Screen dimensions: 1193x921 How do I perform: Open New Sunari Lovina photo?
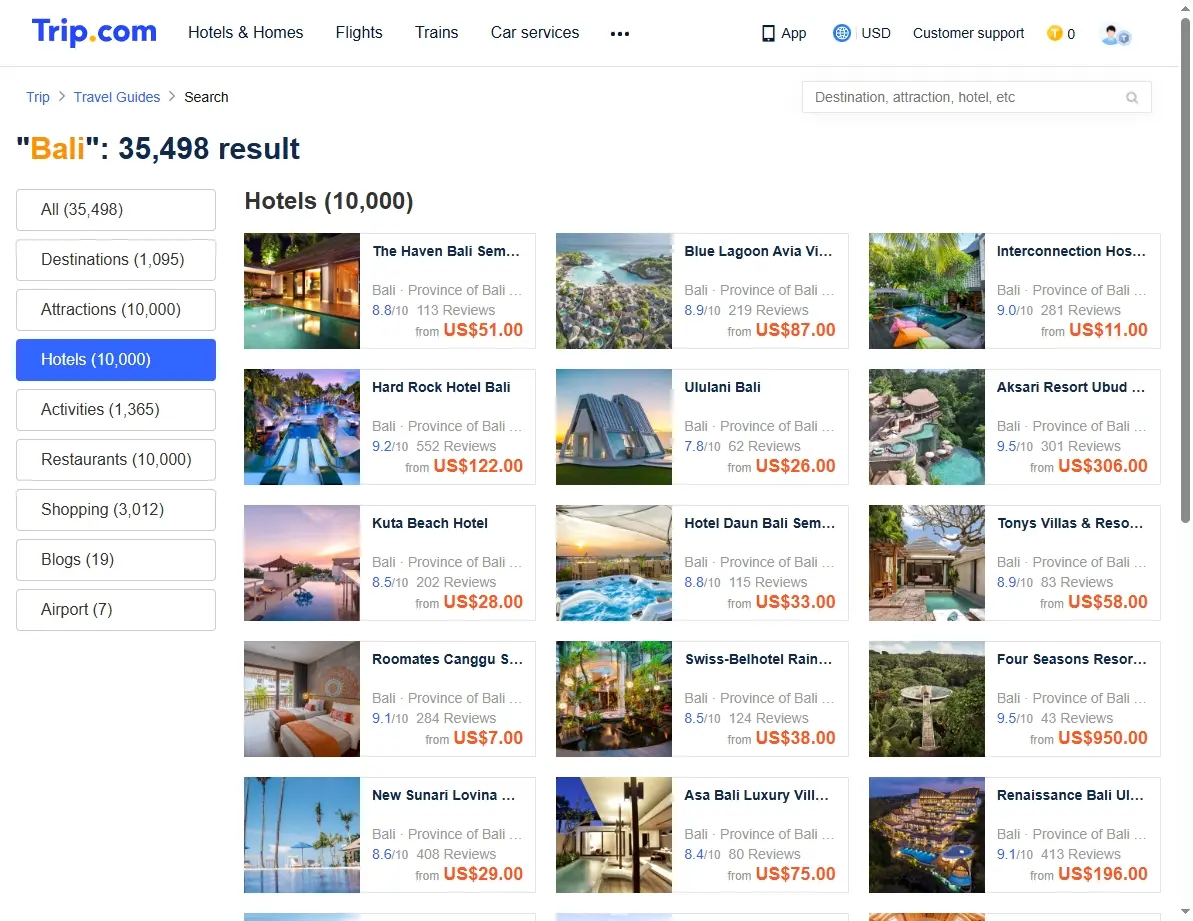point(302,835)
